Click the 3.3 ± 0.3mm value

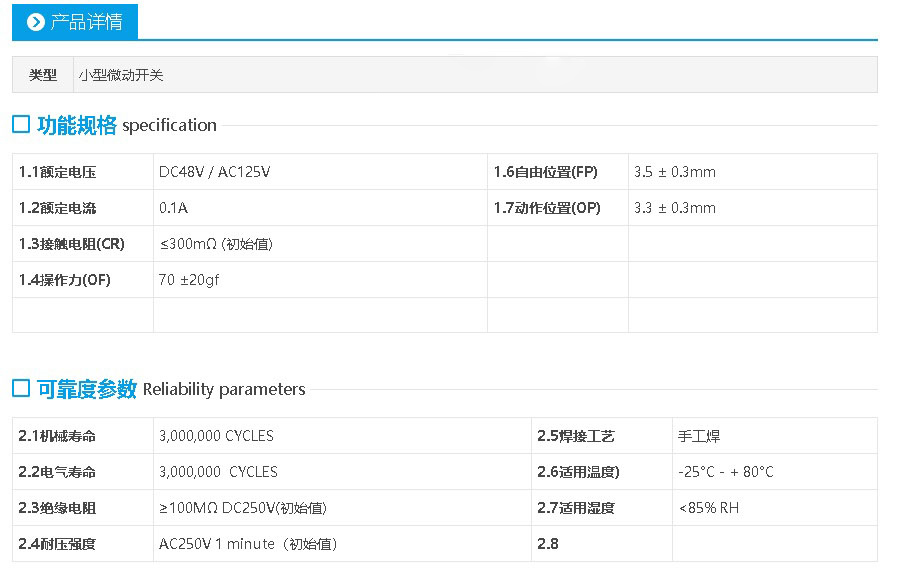[675, 208]
